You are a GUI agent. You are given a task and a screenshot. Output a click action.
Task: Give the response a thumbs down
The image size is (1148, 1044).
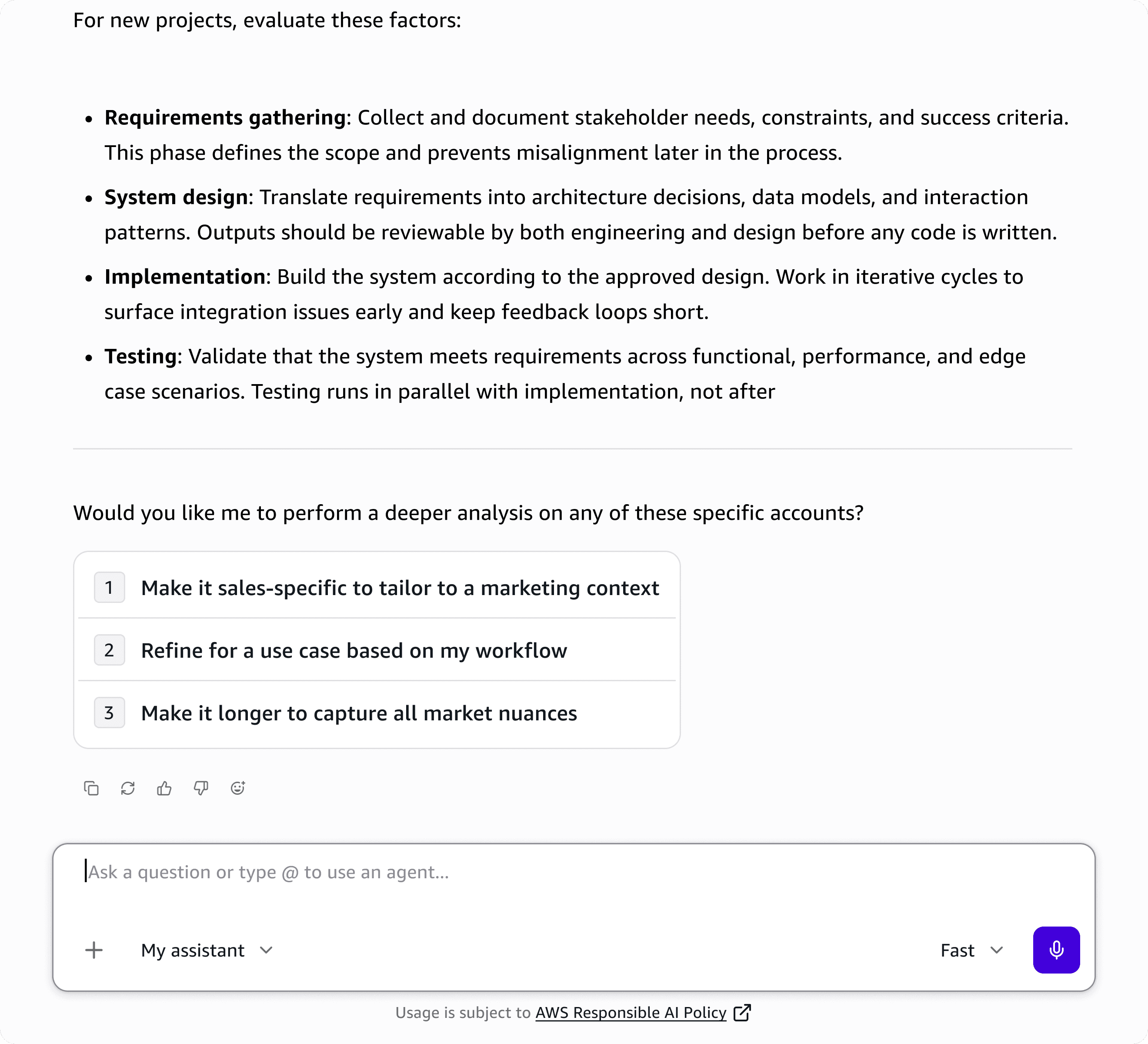tap(201, 788)
